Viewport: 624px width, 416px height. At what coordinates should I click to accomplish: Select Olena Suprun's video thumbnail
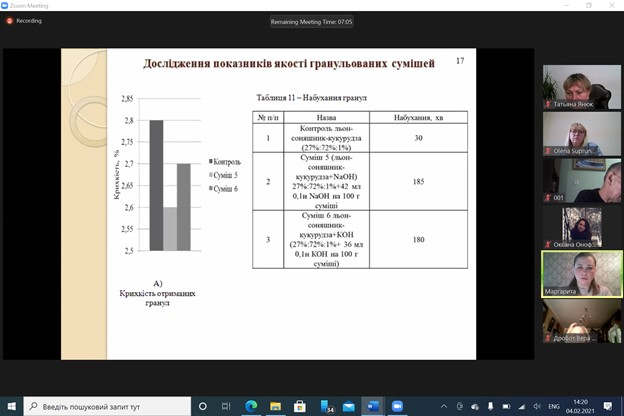(x=581, y=134)
